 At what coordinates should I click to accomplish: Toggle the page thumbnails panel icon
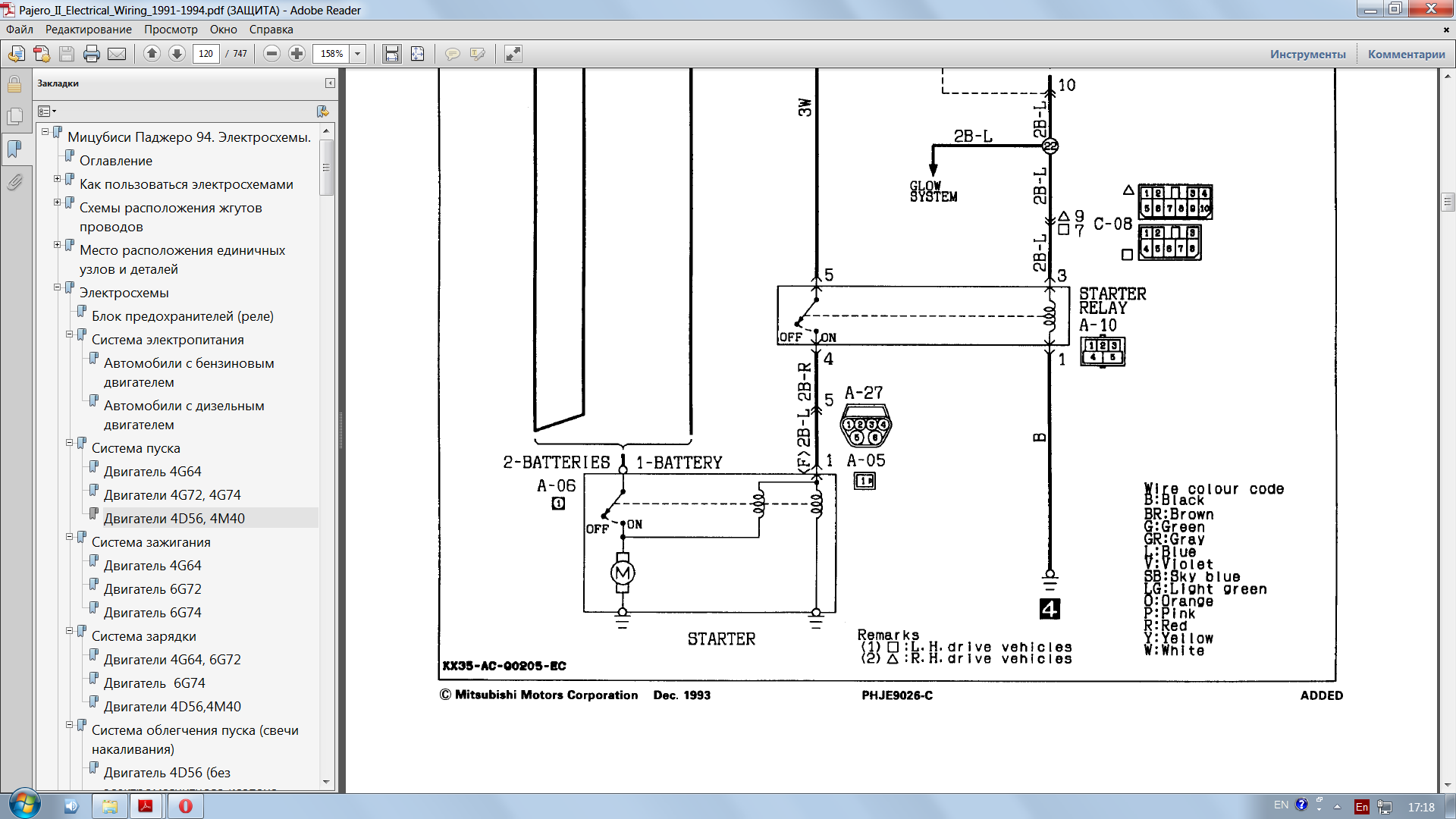pos(14,116)
